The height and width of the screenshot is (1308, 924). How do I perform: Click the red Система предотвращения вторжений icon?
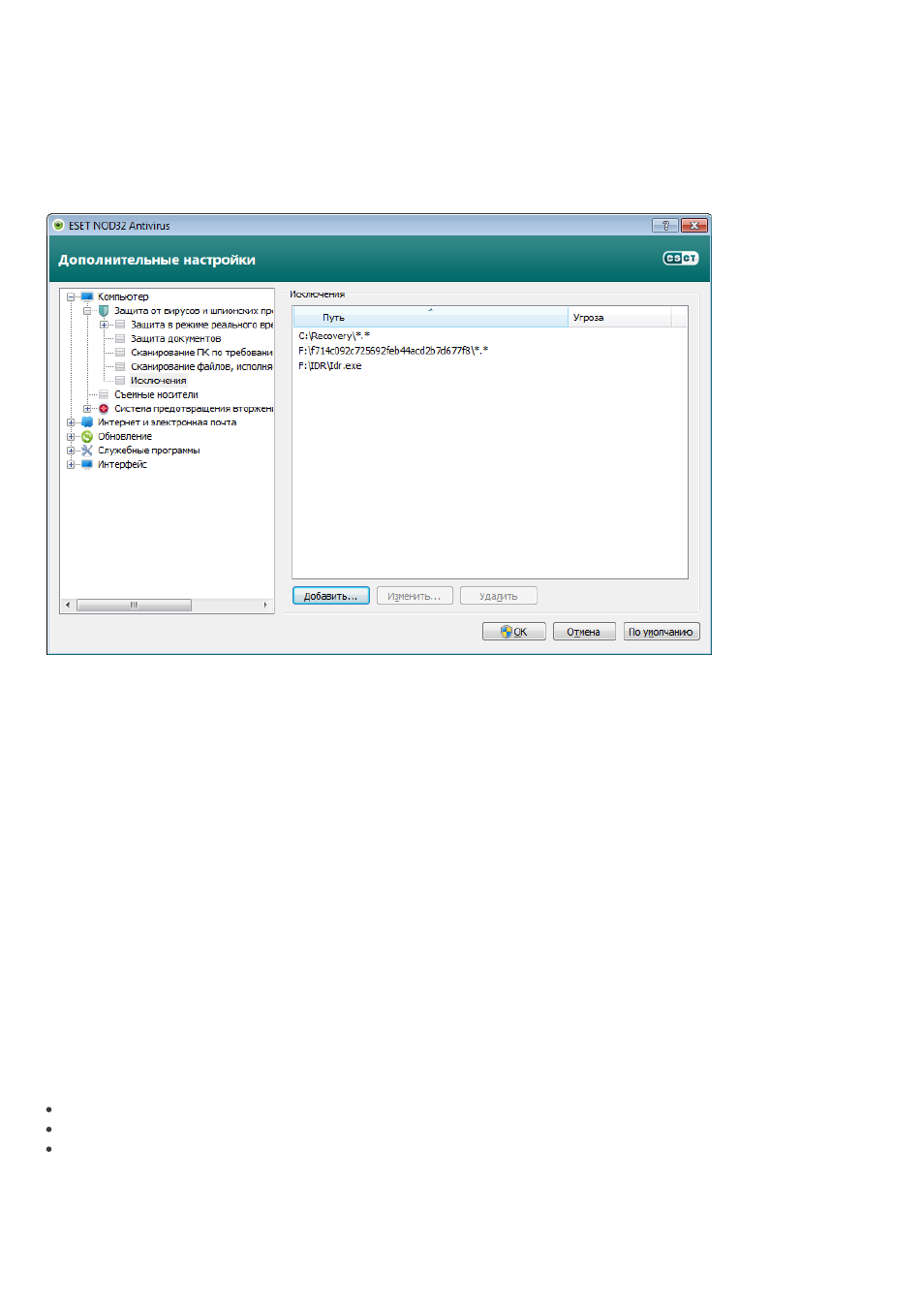pyautogui.click(x=104, y=409)
